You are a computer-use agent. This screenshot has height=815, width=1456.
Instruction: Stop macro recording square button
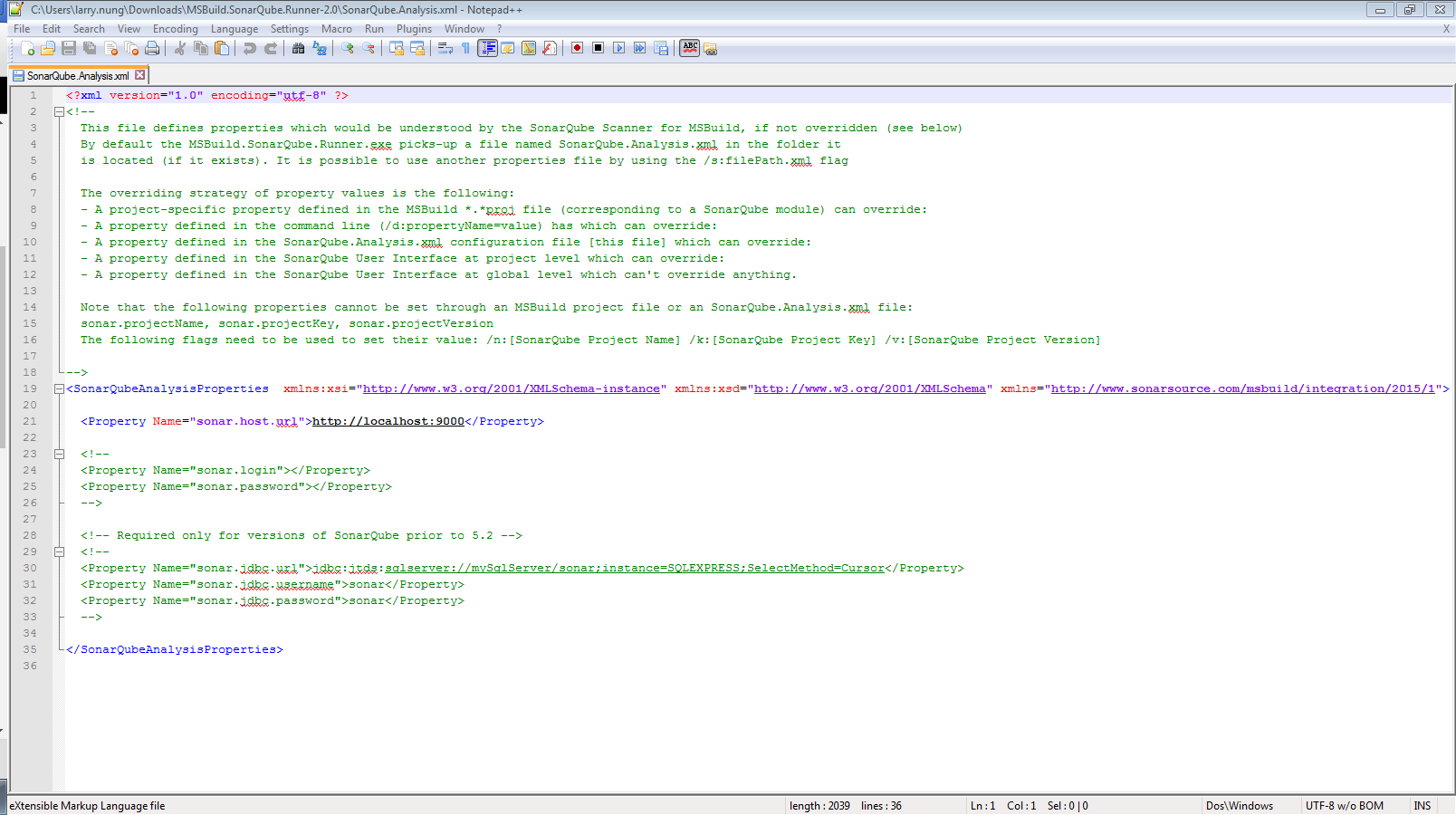[x=599, y=48]
